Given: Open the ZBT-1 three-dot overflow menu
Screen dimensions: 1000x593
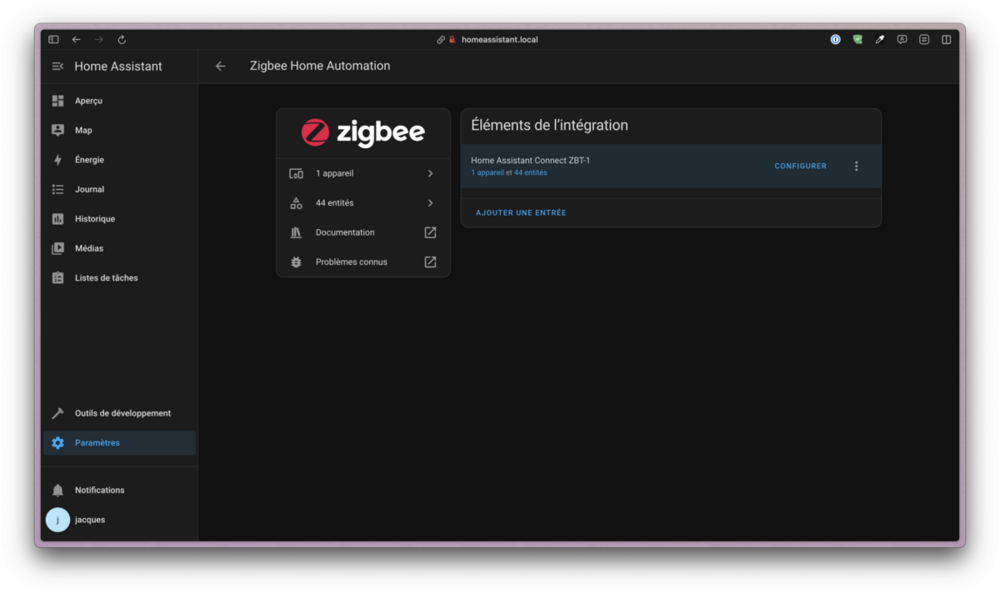Looking at the screenshot, I should (857, 166).
